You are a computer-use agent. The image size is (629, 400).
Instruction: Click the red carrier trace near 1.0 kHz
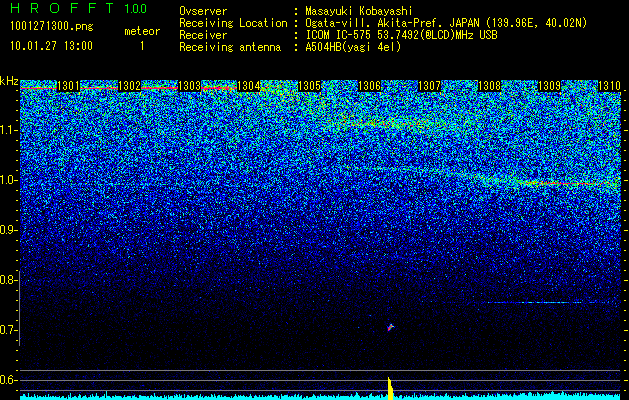pos(566,183)
